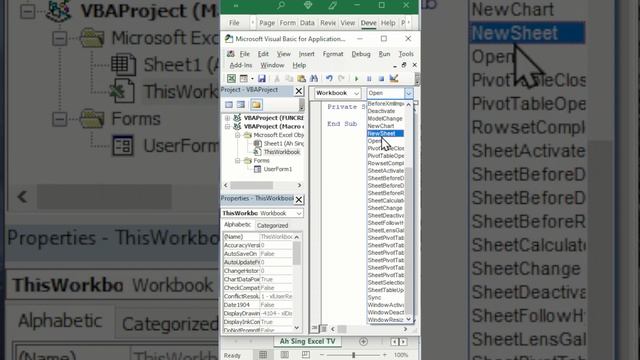Add a new sheet with the plus icon

[363, 341]
